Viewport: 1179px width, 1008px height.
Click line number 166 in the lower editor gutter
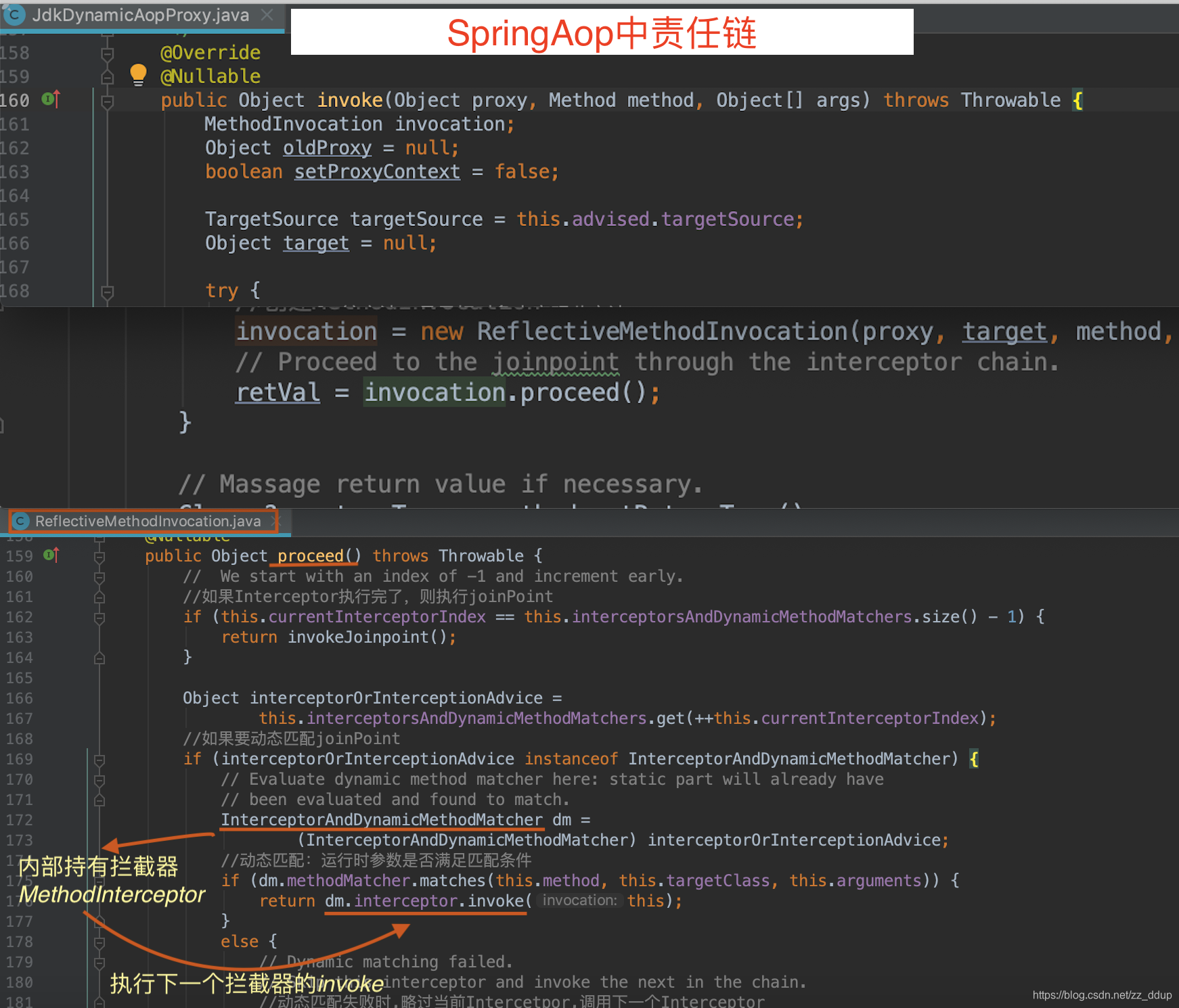(19, 698)
